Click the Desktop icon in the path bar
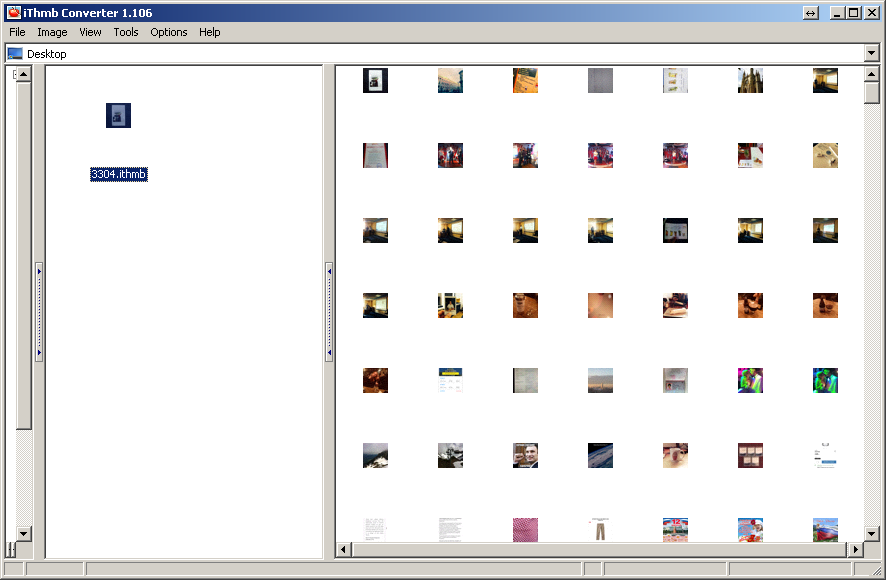This screenshot has height=580, width=886. pos(15,54)
